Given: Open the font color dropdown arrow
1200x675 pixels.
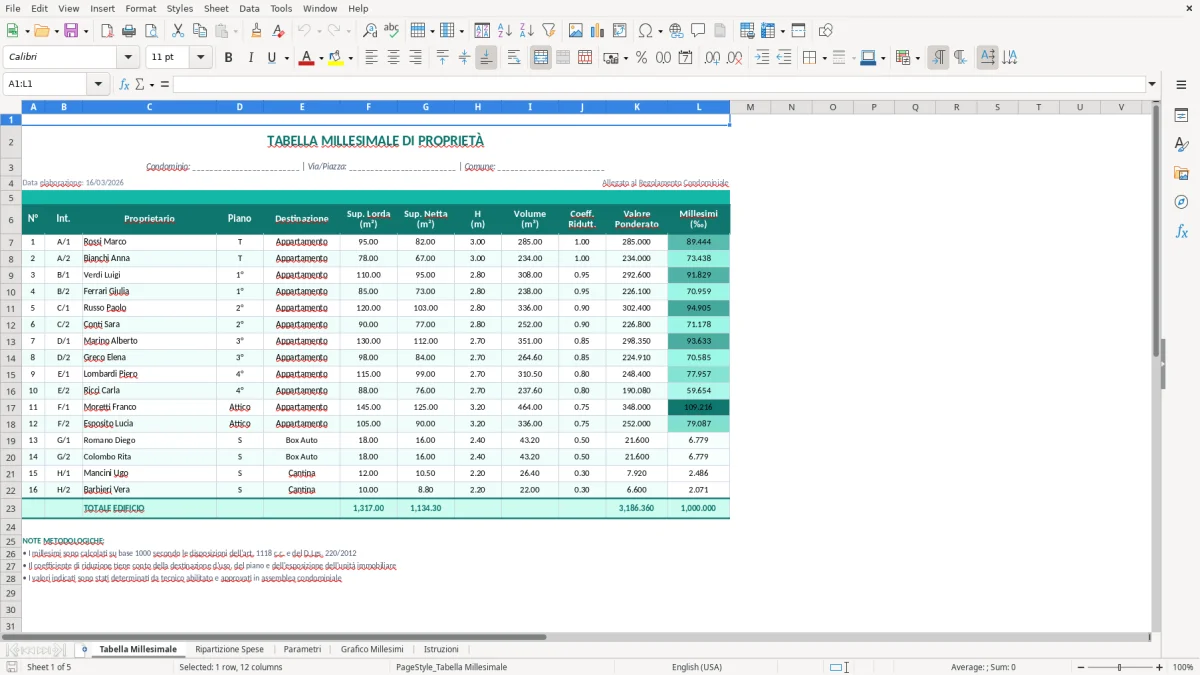Looking at the screenshot, I should [x=321, y=58].
